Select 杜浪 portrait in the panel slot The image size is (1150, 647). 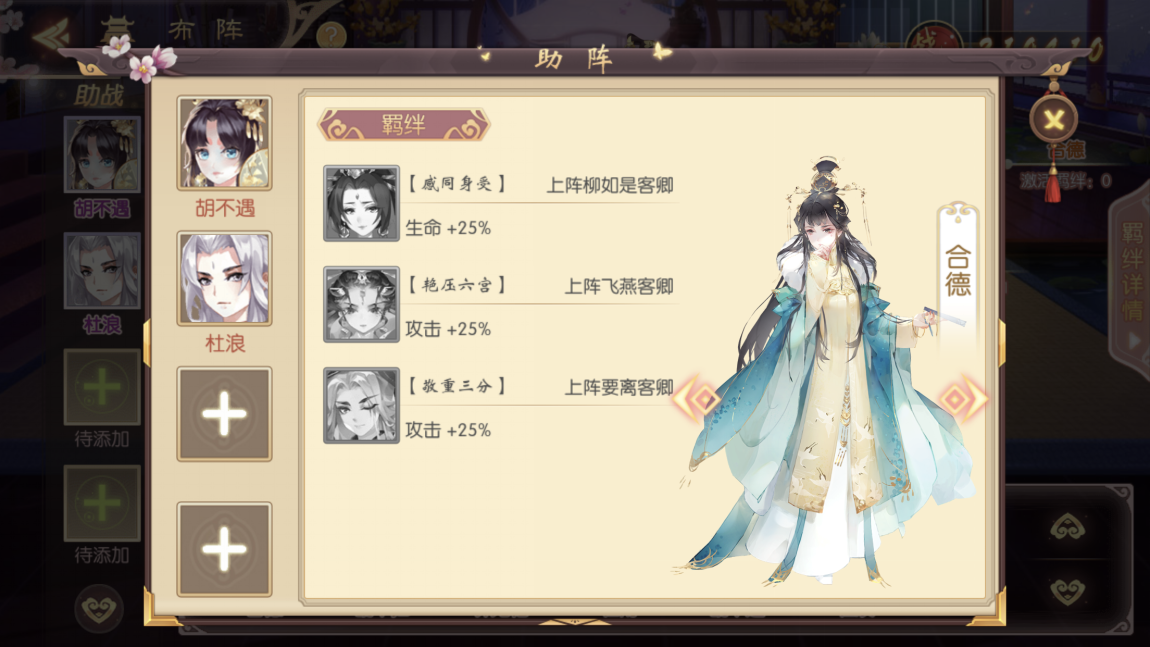(x=224, y=279)
